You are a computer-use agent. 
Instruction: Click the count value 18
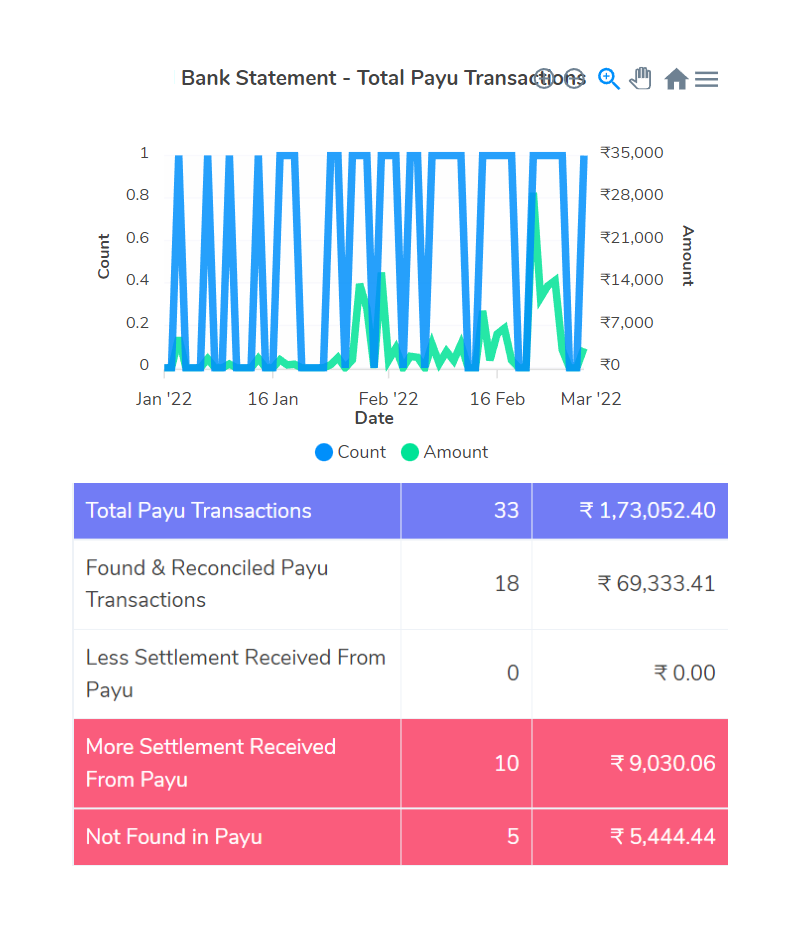pos(507,583)
